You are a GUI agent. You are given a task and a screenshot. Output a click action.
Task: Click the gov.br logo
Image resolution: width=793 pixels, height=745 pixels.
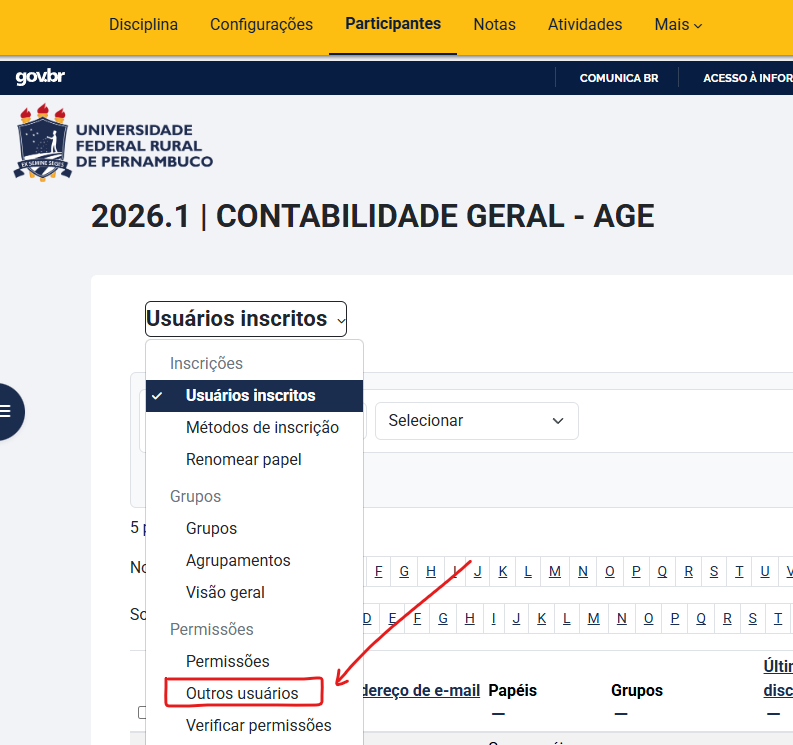coord(40,77)
